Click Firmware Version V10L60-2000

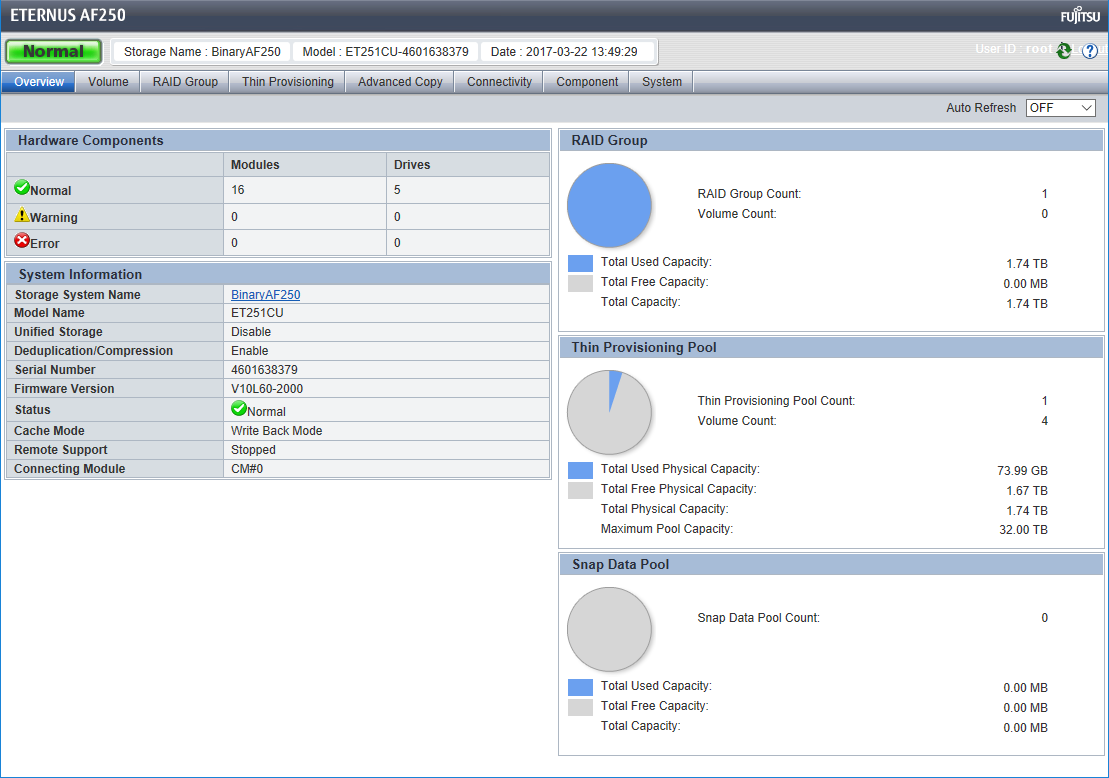coord(267,389)
